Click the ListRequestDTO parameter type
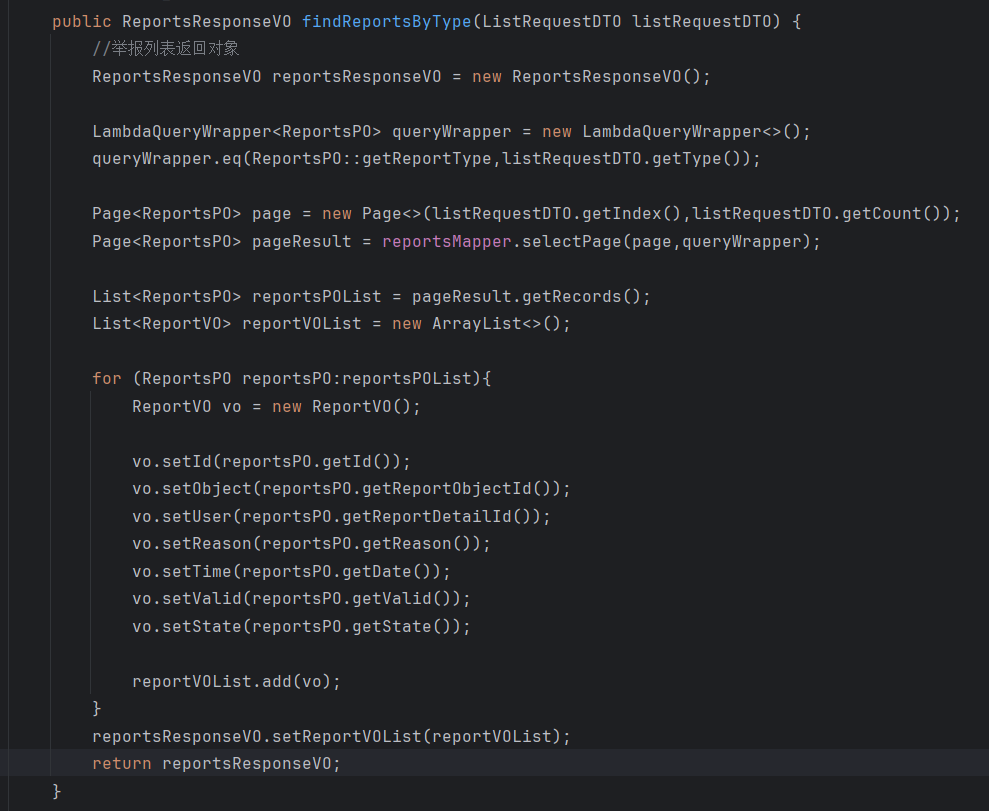This screenshot has height=811, width=989. [552, 21]
